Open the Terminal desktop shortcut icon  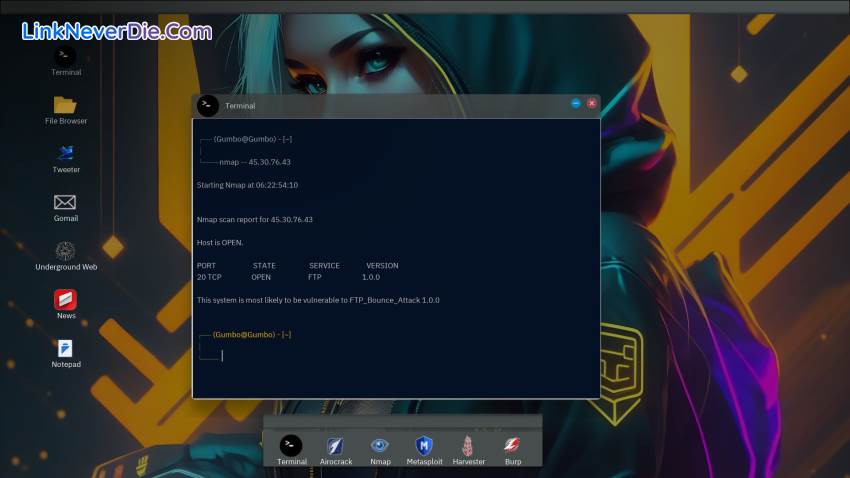coord(65,56)
